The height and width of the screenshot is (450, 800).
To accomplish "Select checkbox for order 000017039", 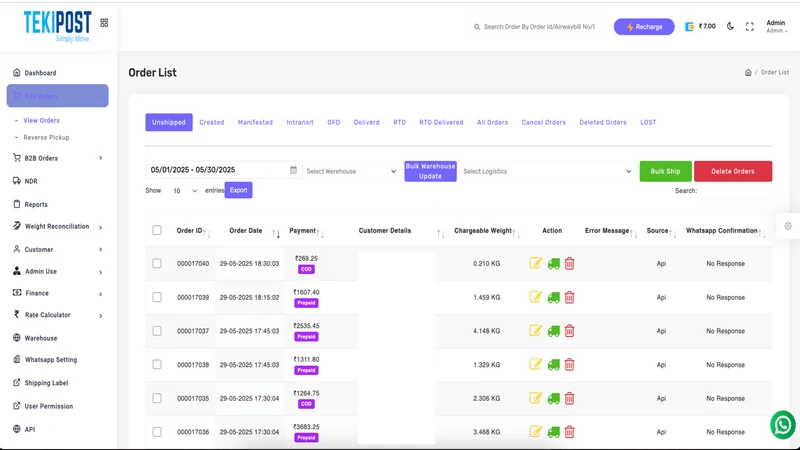I will (x=157, y=297).
